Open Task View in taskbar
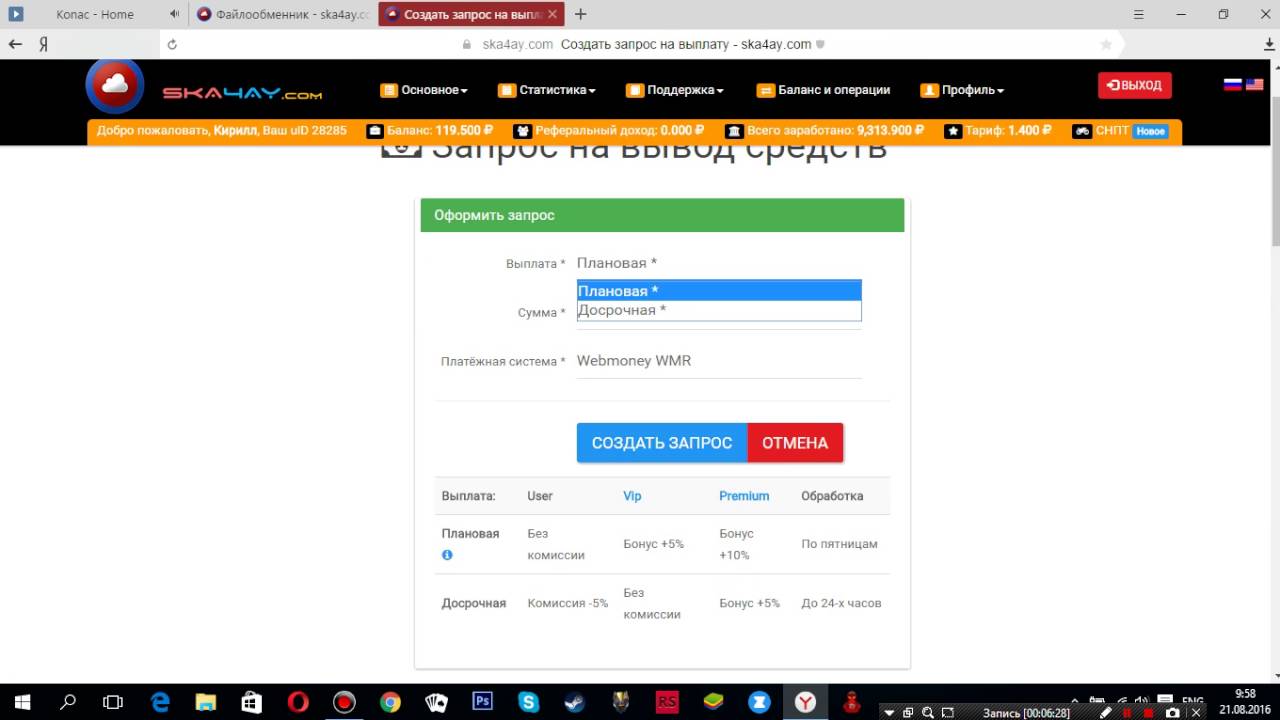This screenshot has width=1280, height=720. pyautogui.click(x=113, y=702)
